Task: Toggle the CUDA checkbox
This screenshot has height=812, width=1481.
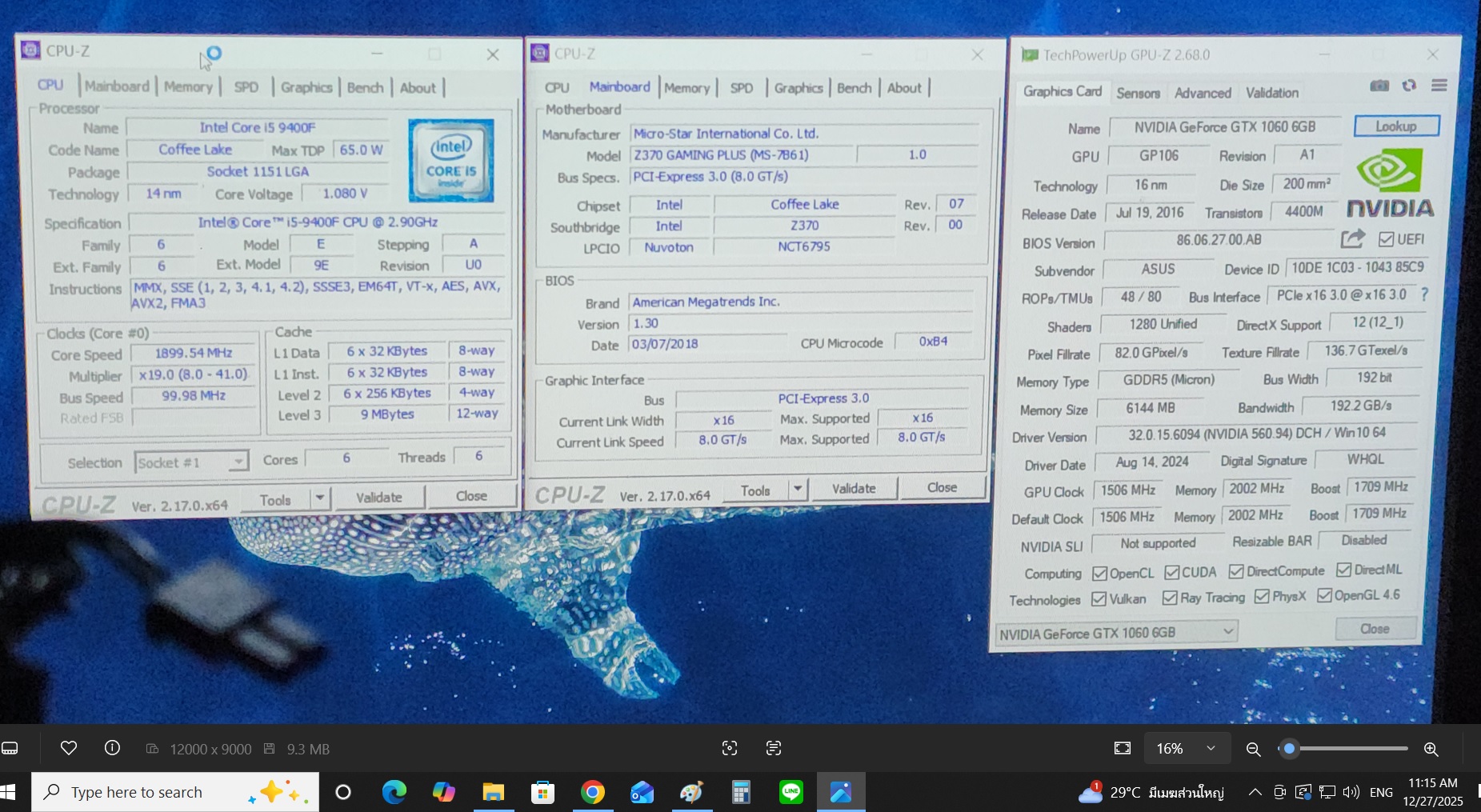Action: click(x=1172, y=573)
